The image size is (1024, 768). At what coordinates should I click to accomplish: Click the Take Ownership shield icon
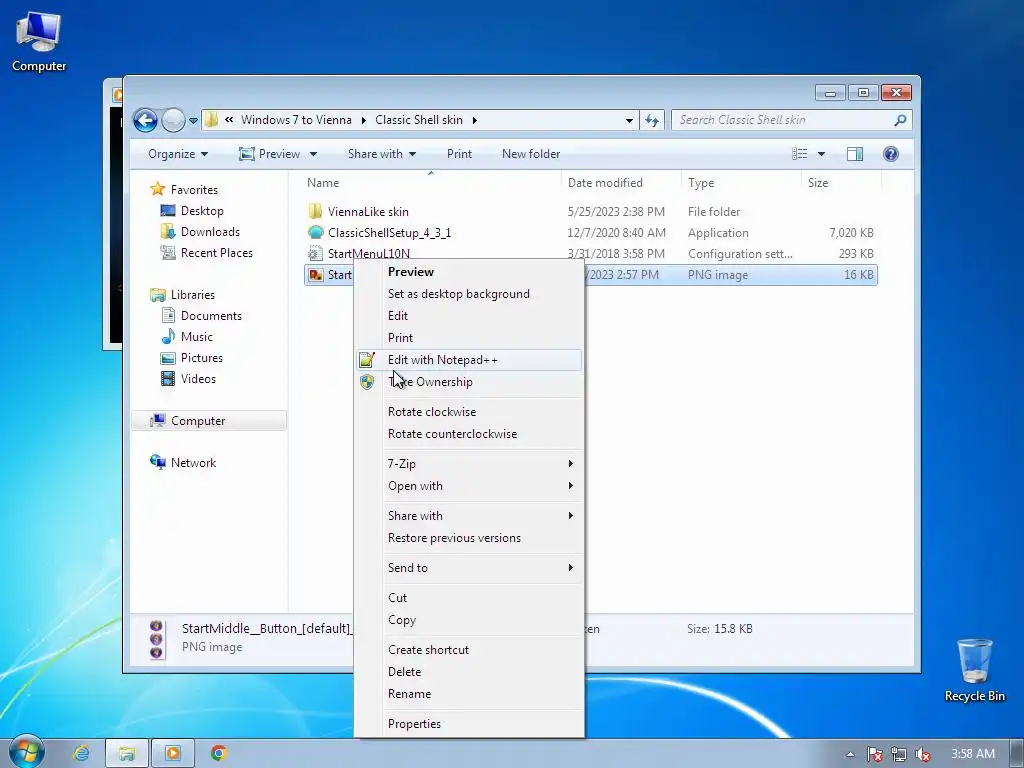click(367, 382)
